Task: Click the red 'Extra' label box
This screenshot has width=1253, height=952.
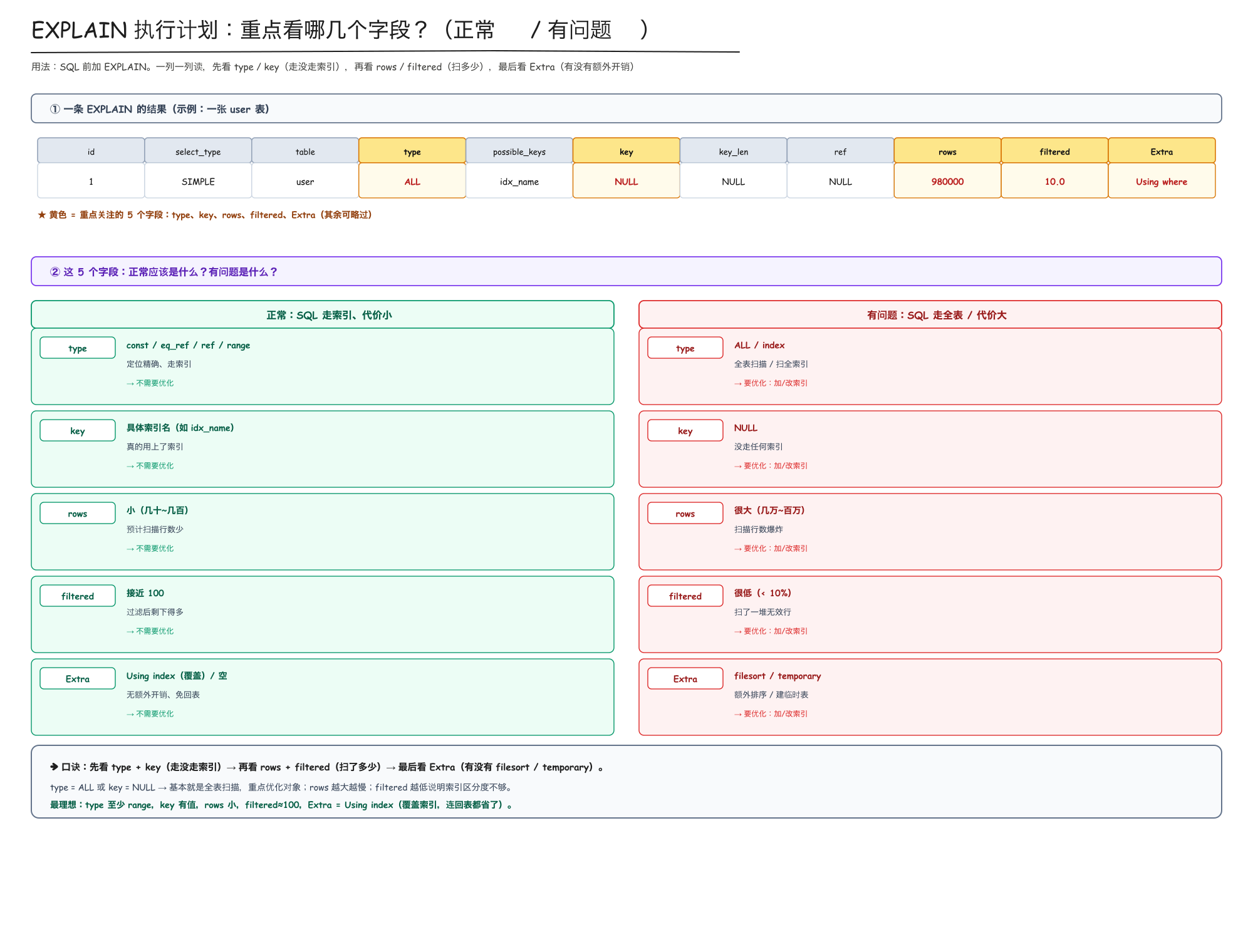Action: (685, 678)
